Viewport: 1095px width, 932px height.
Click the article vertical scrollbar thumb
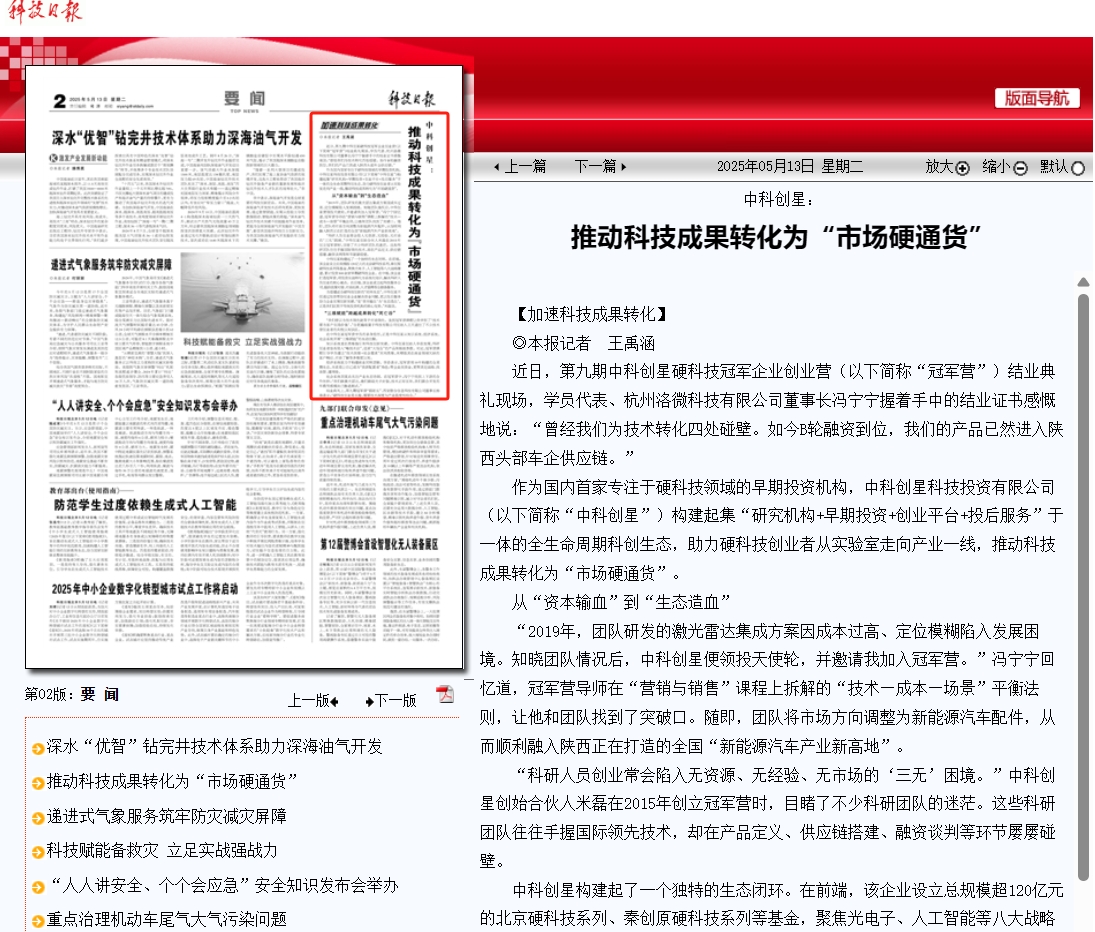pos(1083,586)
